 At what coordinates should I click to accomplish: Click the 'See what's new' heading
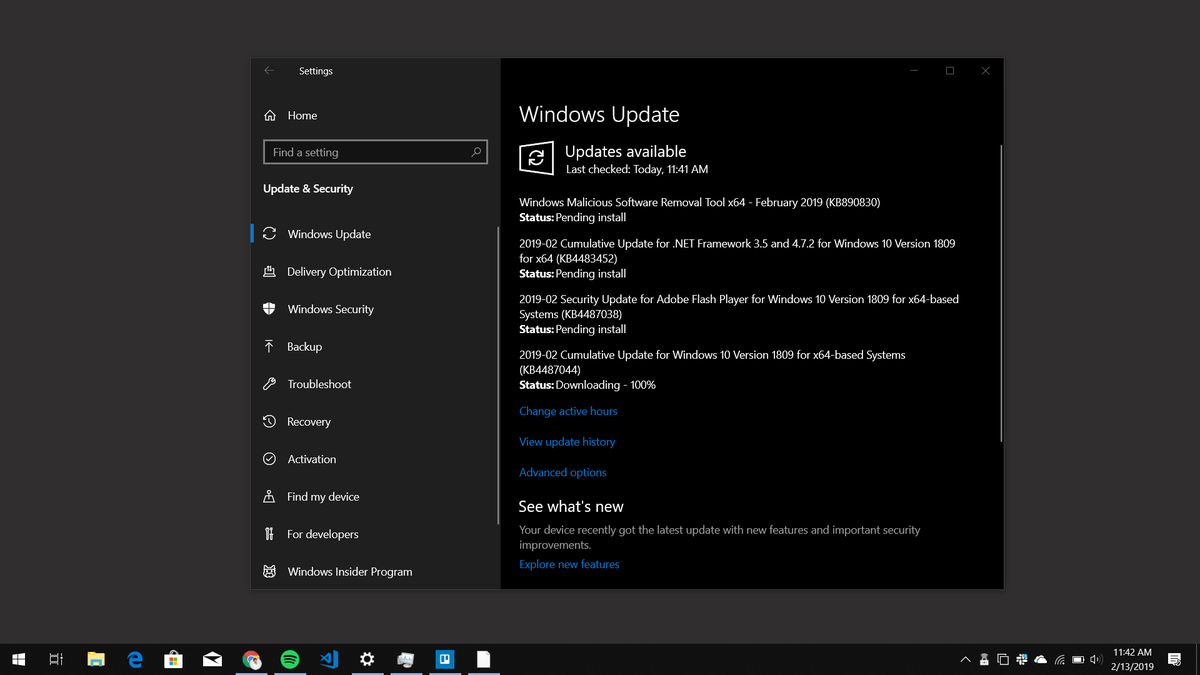571,506
